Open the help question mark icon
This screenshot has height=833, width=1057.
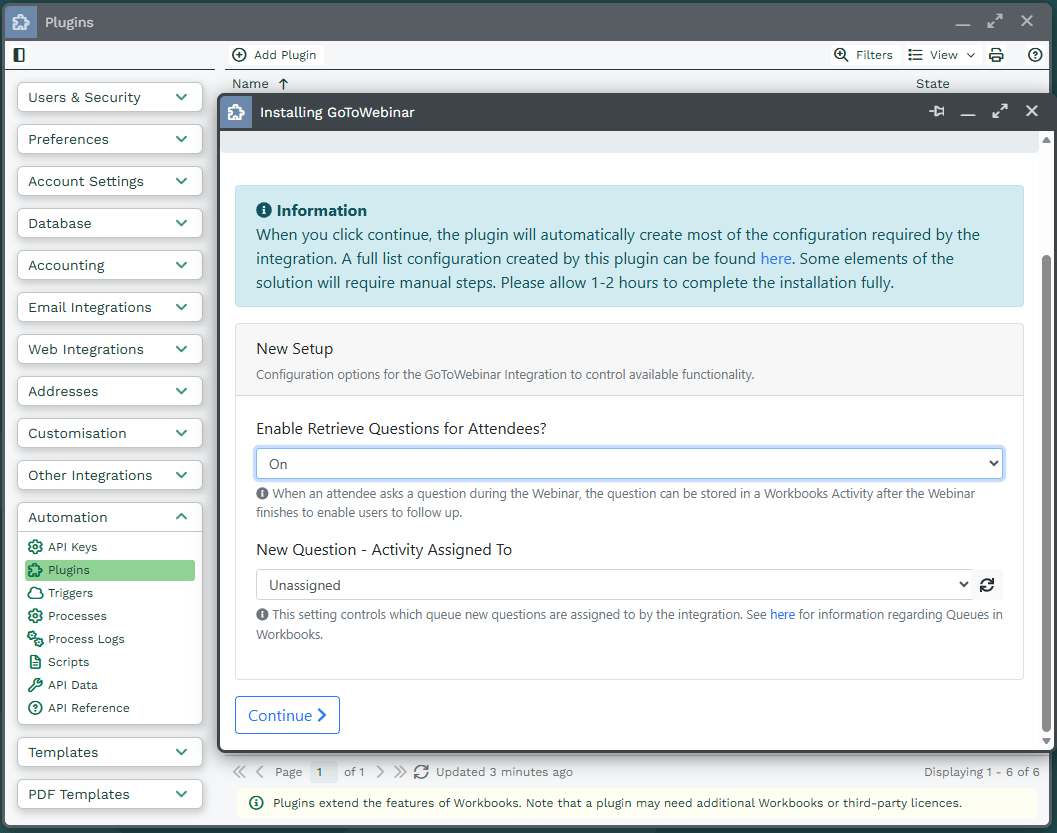click(1035, 55)
